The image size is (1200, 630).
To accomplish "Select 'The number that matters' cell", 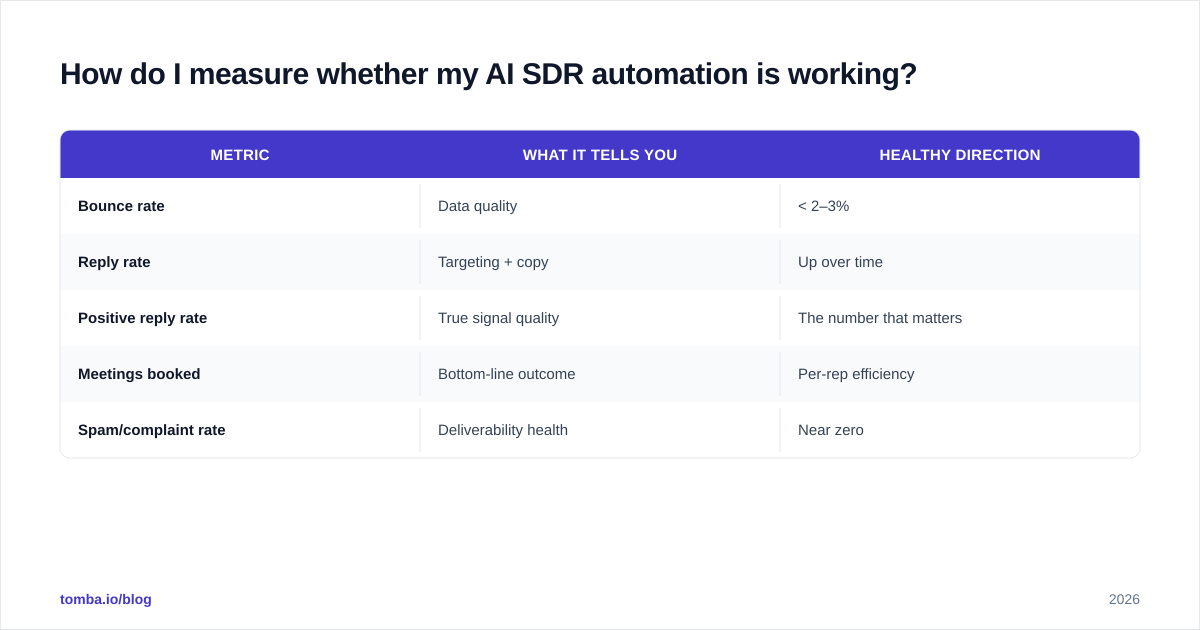I will [960, 318].
